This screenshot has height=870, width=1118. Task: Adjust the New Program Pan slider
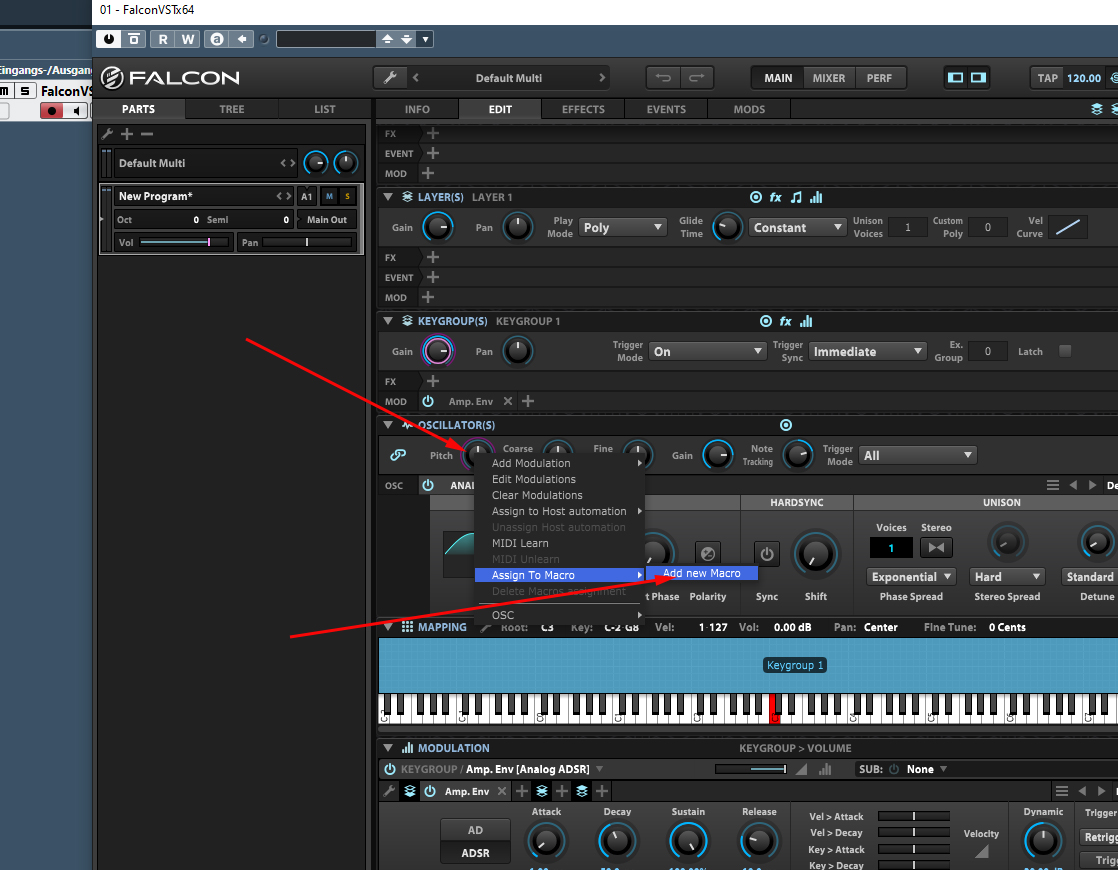[307, 242]
